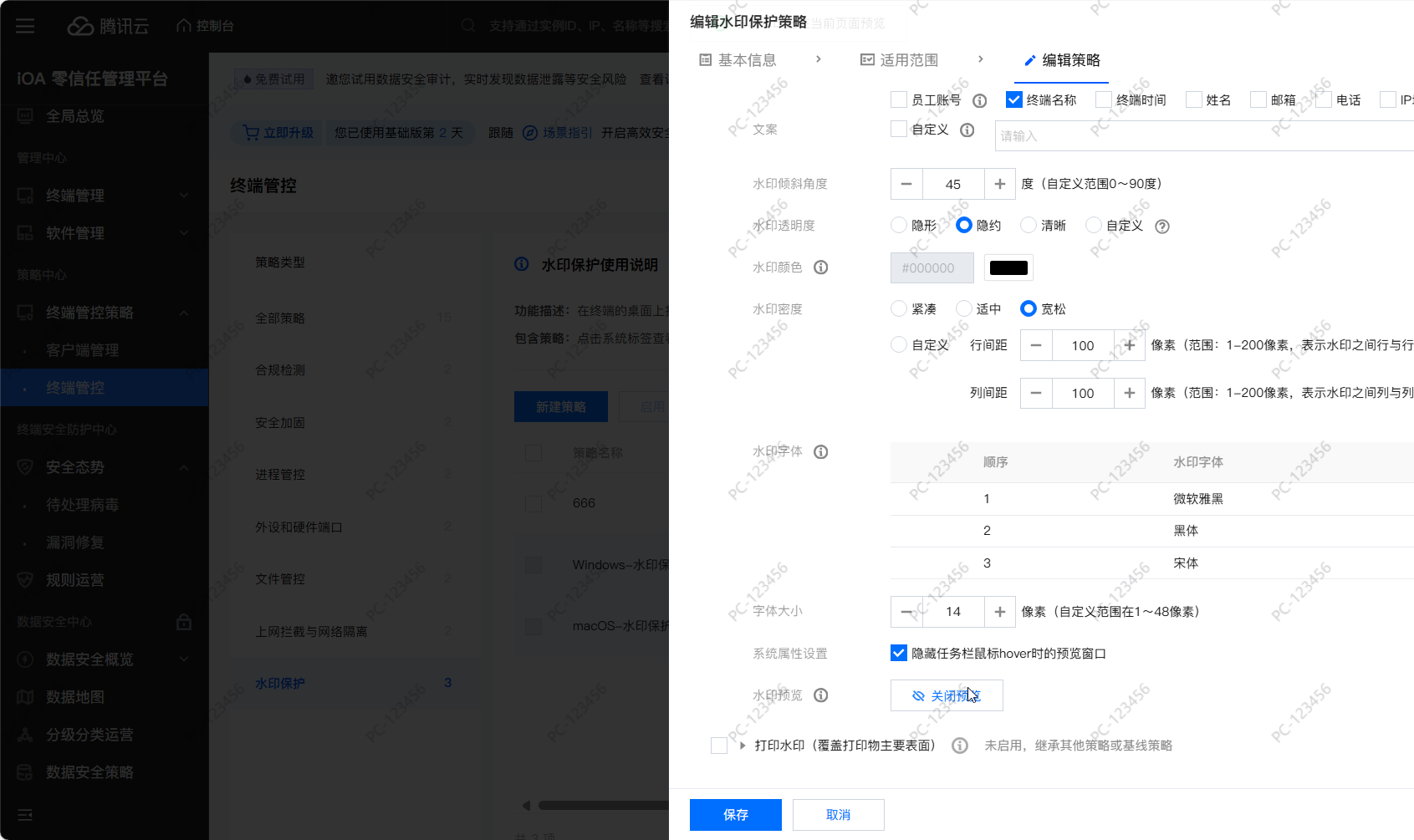This screenshot has width=1414, height=840.
Task: Increase watermark tilt angle with plus
Action: pyautogui.click(x=1000, y=184)
